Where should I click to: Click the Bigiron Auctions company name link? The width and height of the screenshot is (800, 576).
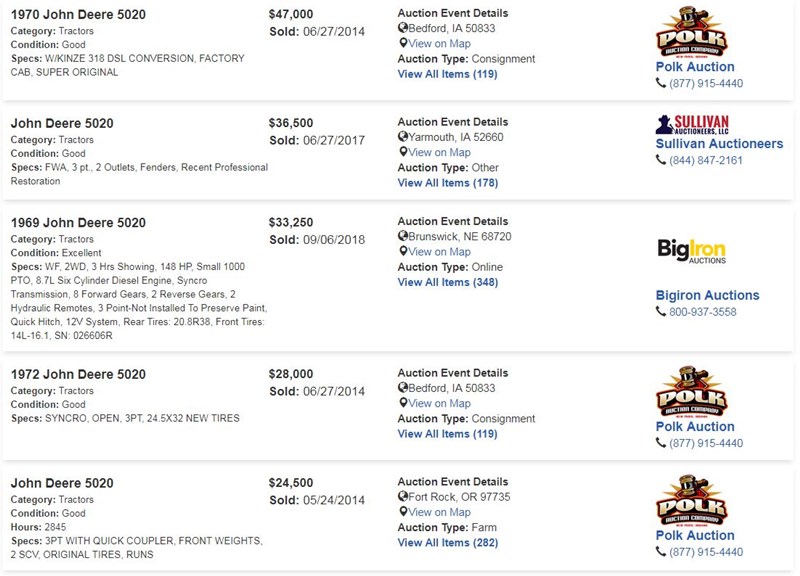tap(707, 295)
